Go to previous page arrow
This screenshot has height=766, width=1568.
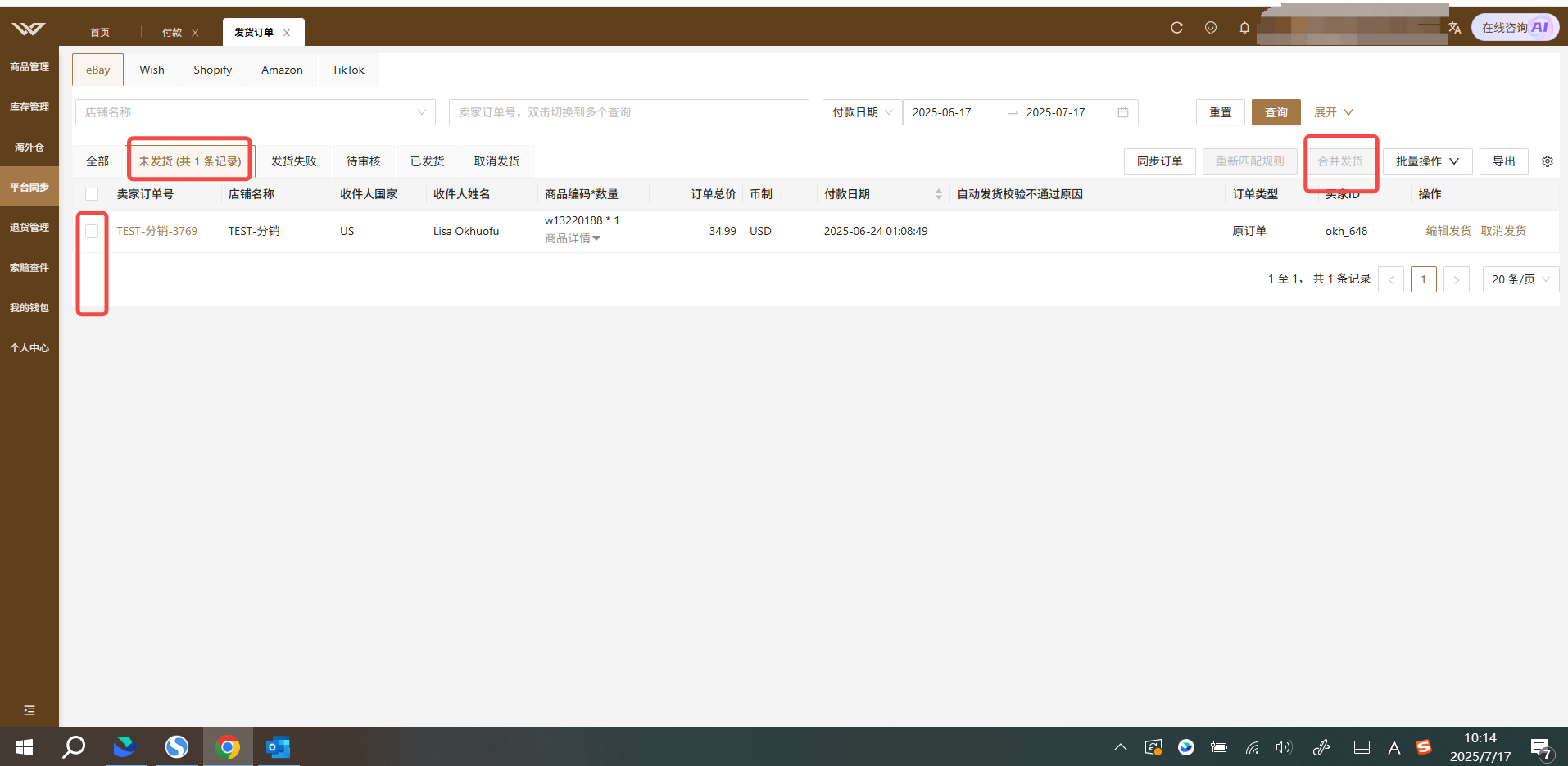point(1391,279)
